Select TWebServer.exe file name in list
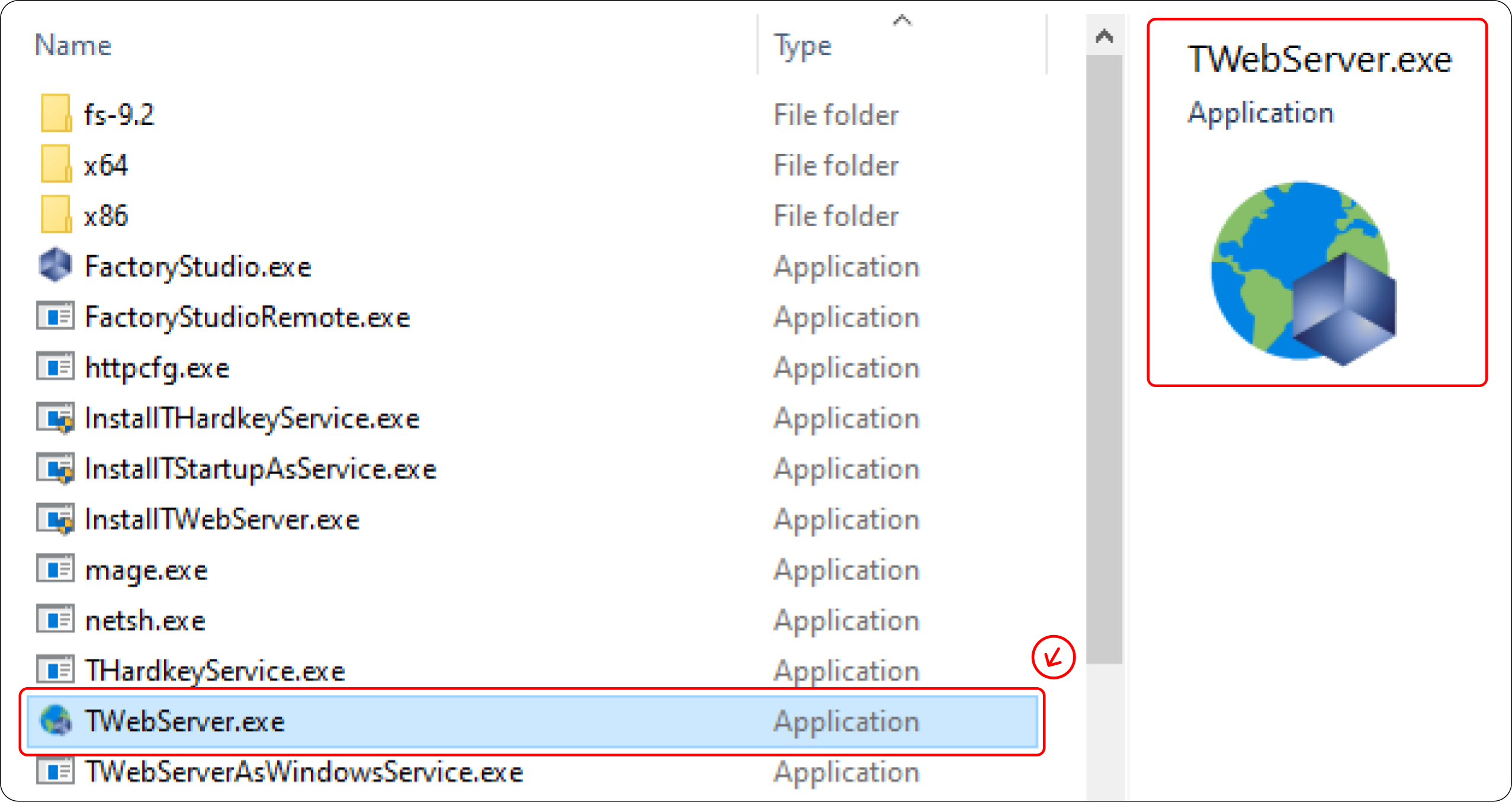 (185, 722)
